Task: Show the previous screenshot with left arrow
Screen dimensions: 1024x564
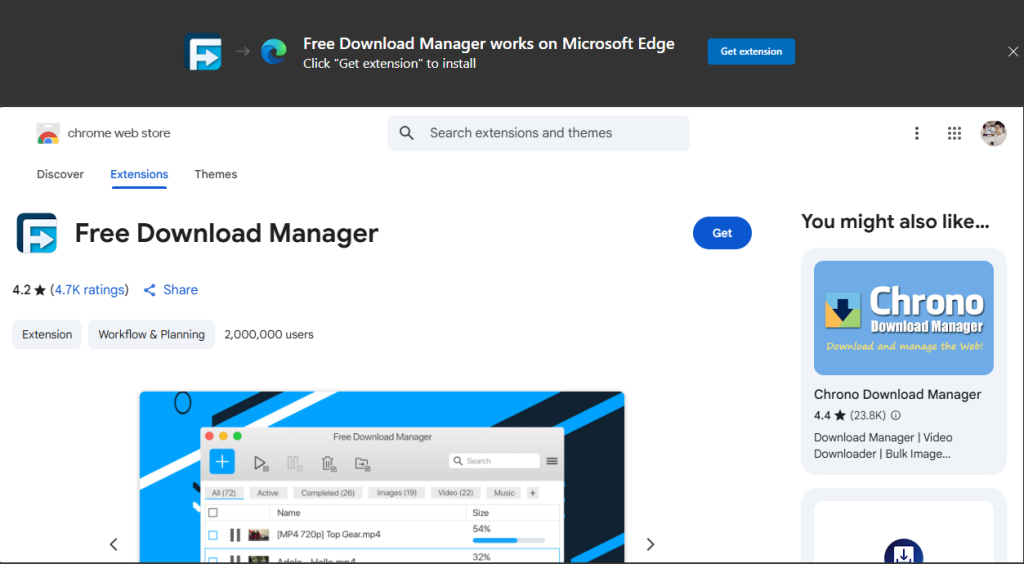Action: 114,544
